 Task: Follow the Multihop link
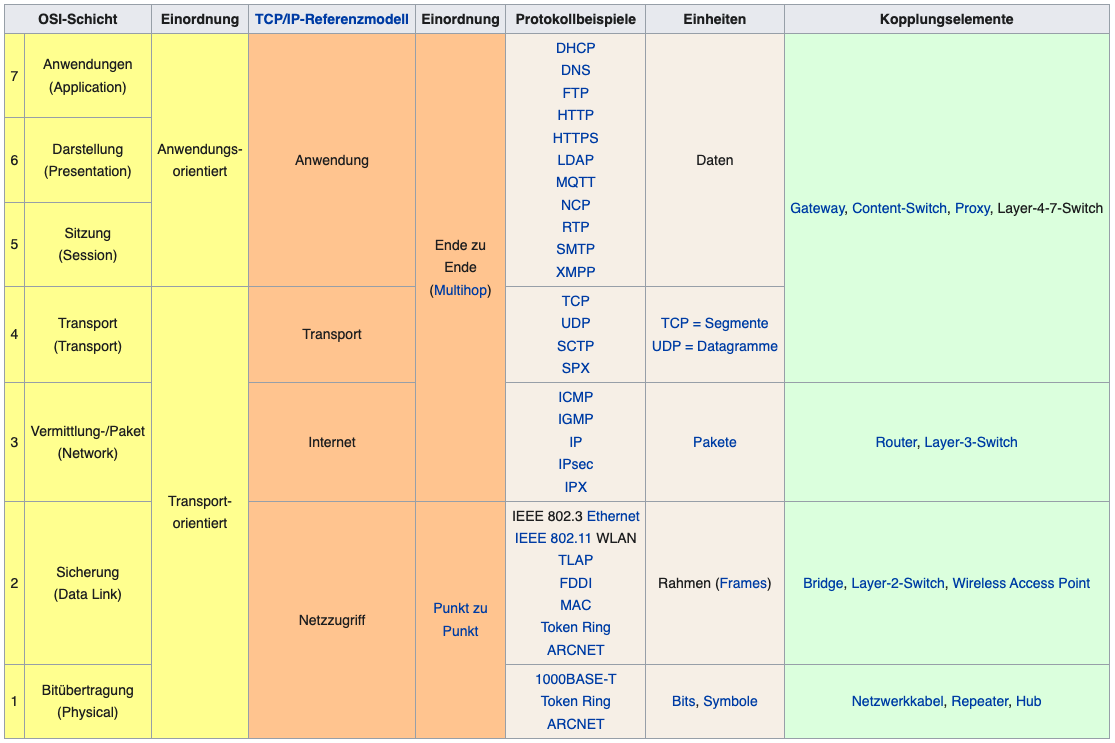click(x=461, y=290)
